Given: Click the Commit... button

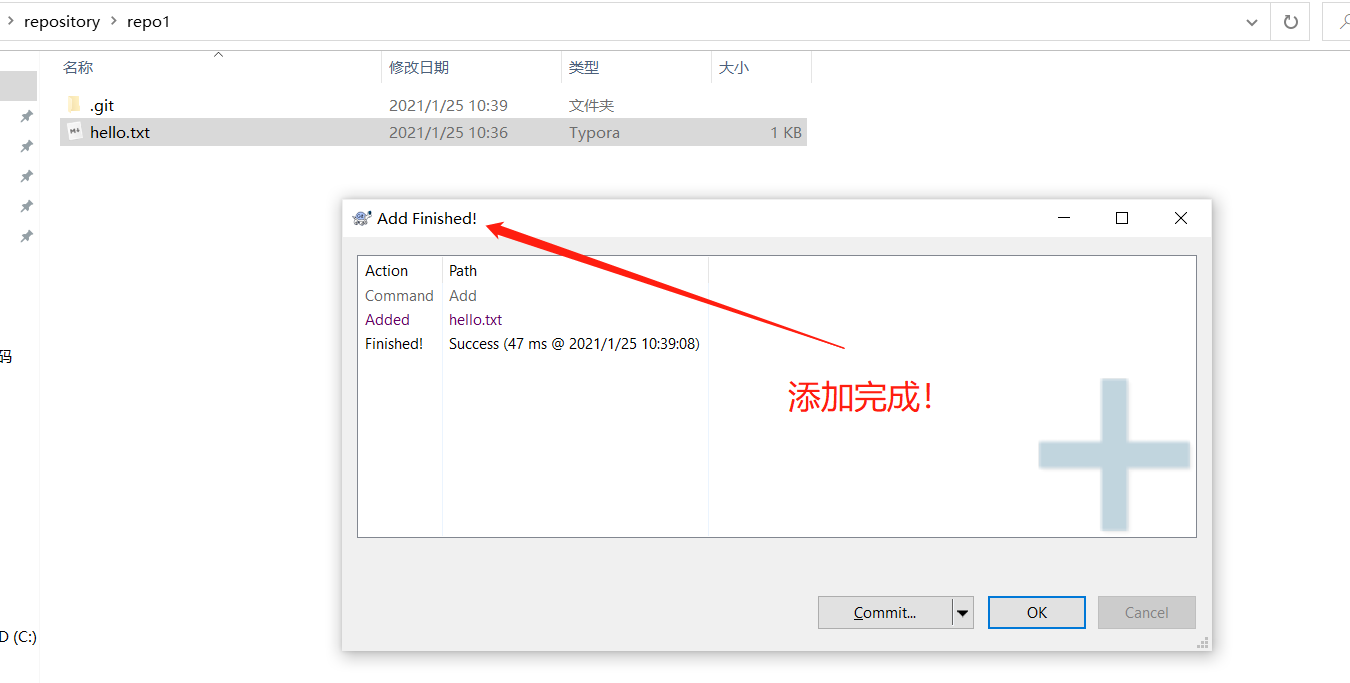Looking at the screenshot, I should [x=885, y=613].
